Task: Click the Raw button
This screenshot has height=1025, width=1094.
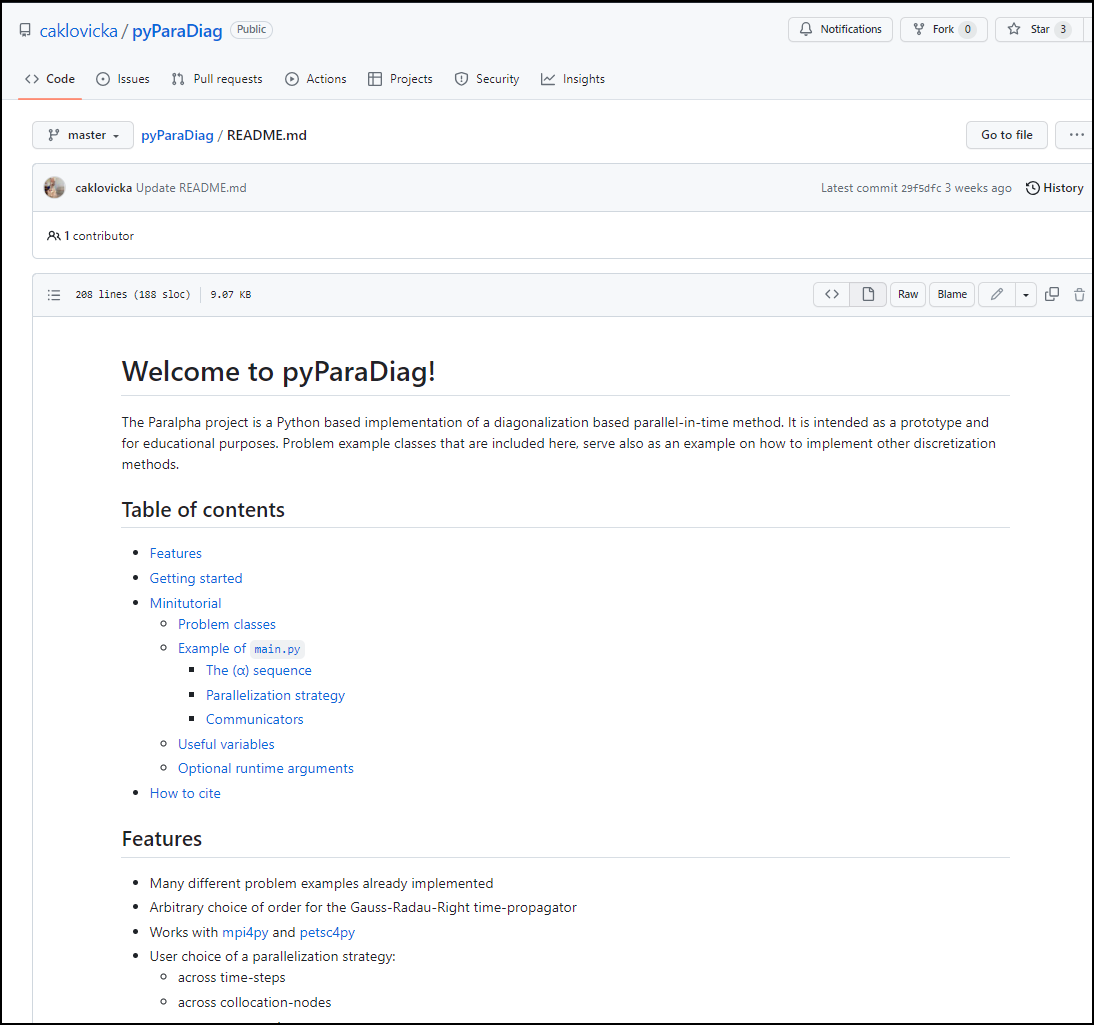Action: click(908, 294)
